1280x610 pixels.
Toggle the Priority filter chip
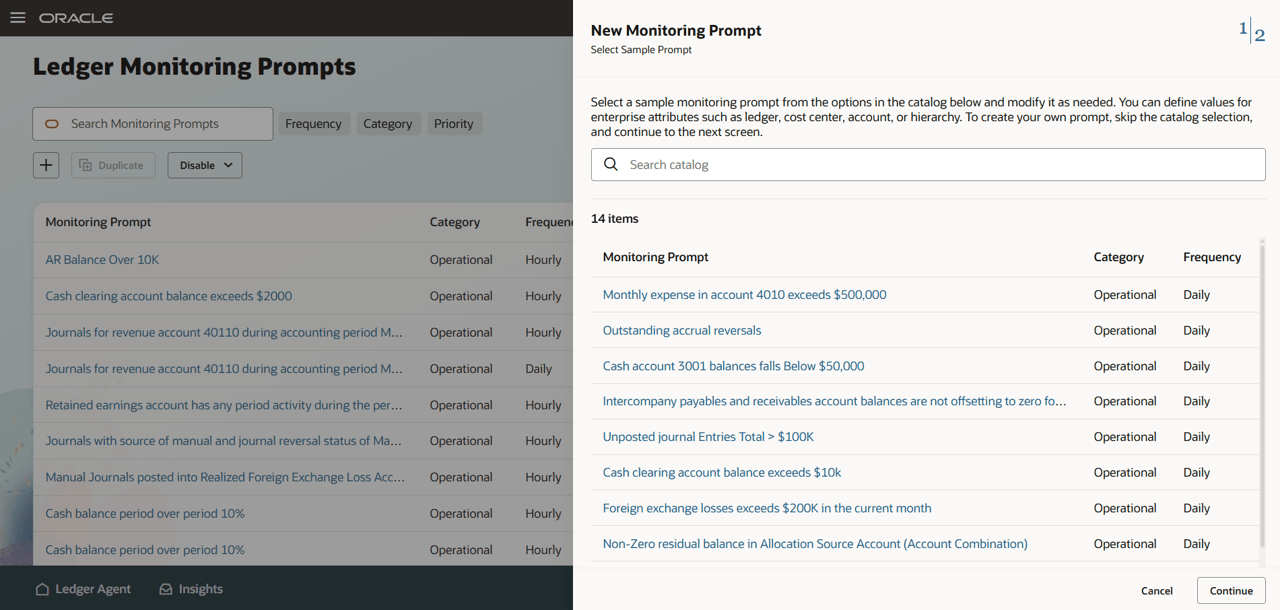pos(454,123)
